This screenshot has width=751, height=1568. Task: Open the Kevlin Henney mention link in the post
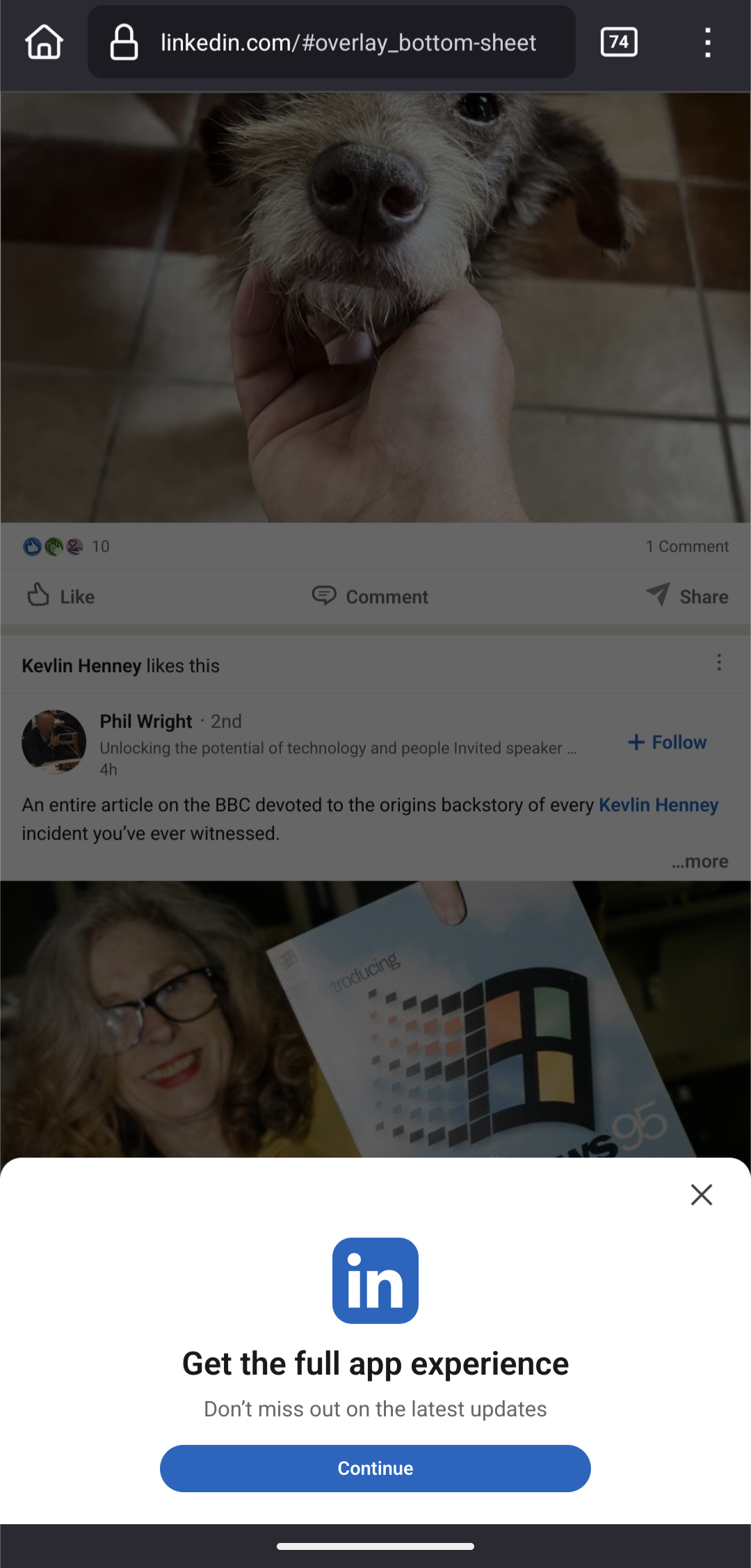coord(659,805)
